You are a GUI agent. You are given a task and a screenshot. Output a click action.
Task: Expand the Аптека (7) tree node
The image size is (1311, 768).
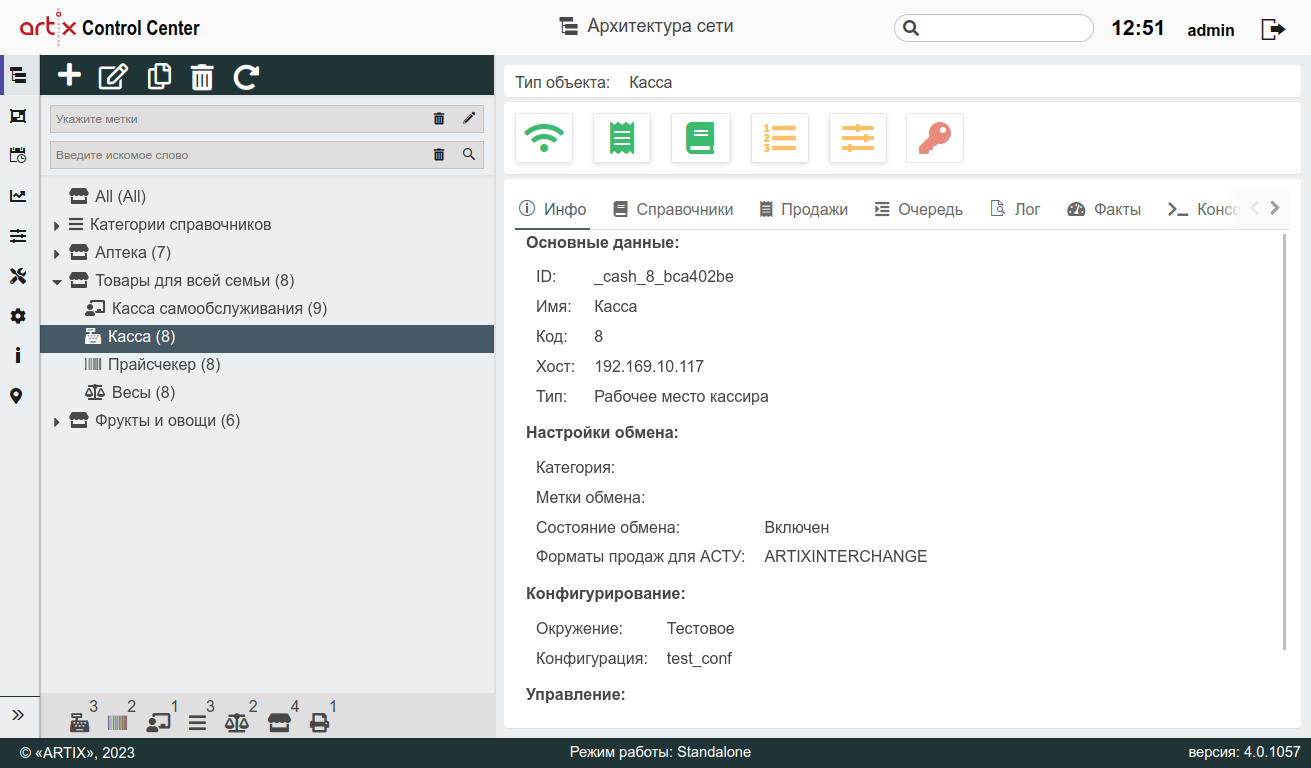[57, 253]
